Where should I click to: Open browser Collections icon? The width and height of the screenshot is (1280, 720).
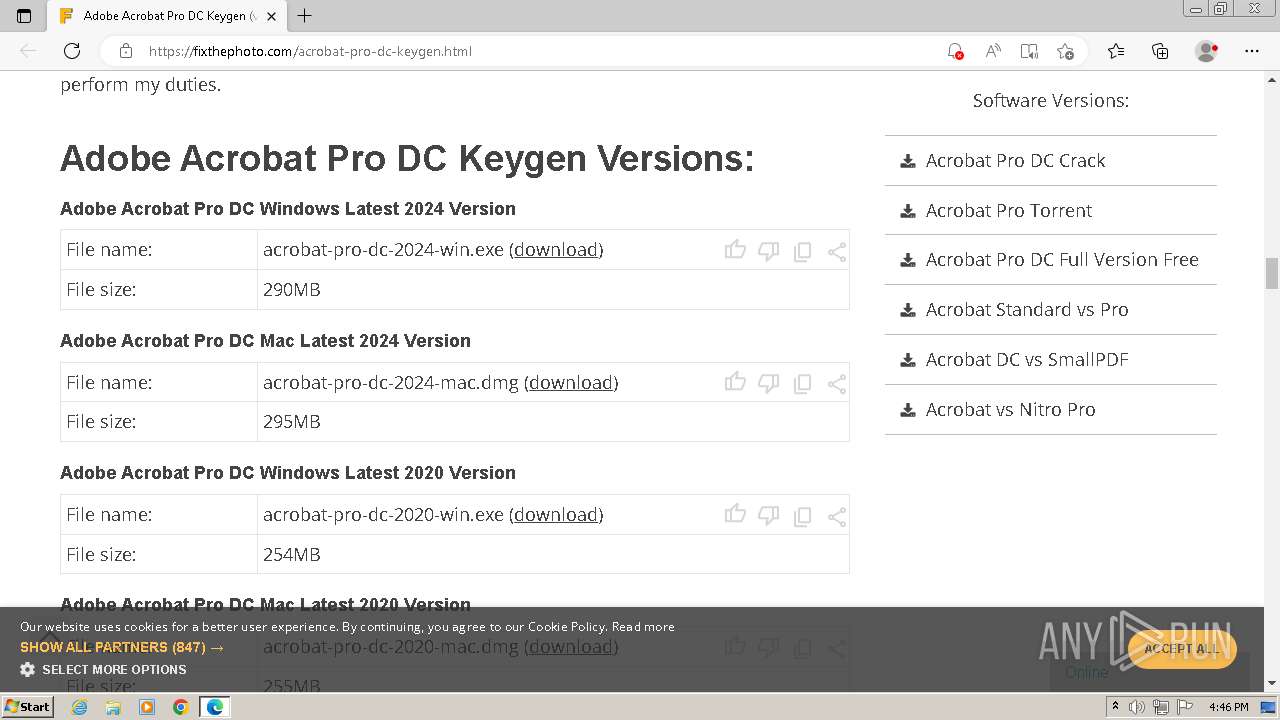[1160, 51]
